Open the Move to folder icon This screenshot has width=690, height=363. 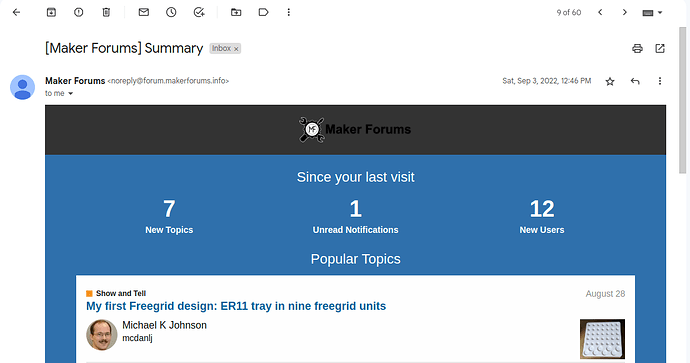tap(236, 12)
